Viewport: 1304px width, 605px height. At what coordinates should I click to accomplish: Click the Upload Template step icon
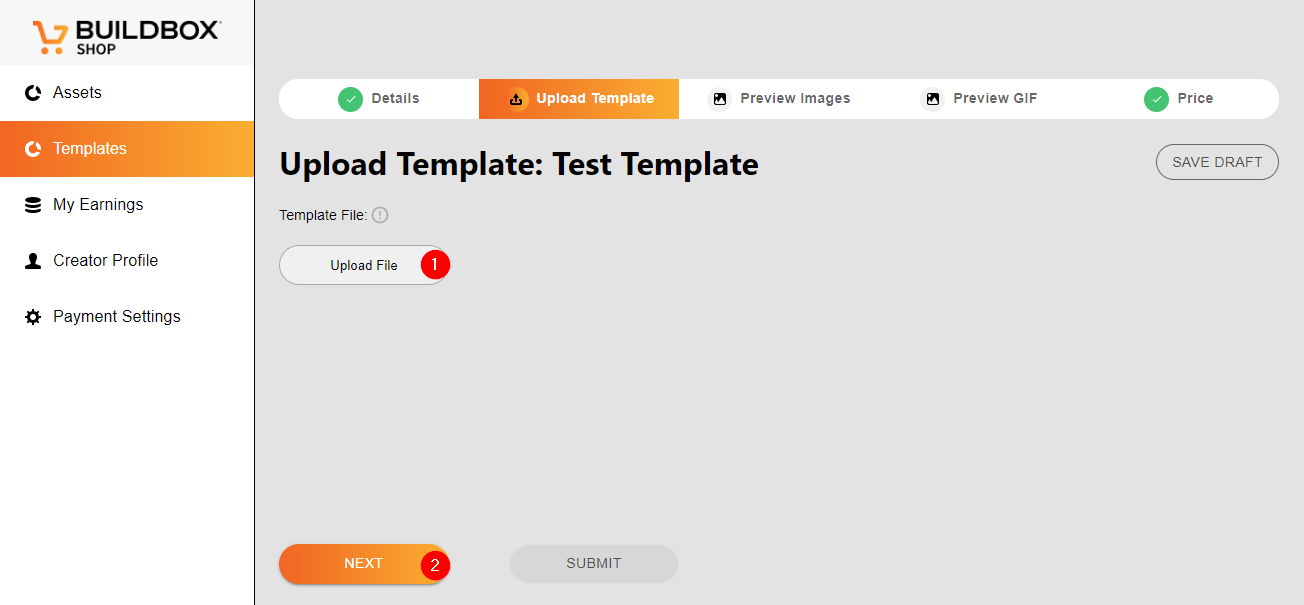tap(517, 99)
